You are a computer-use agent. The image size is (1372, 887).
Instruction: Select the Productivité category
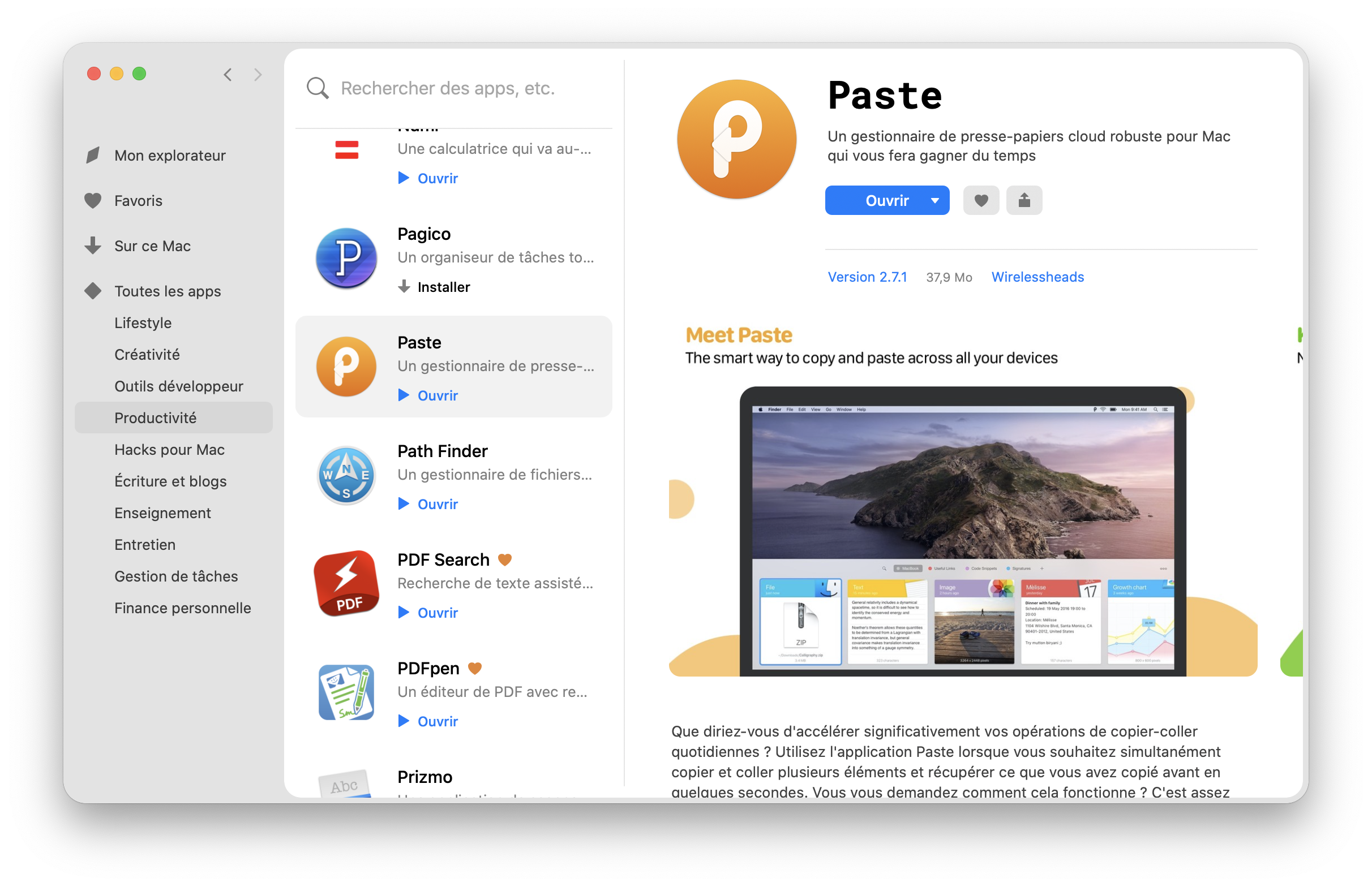173,417
